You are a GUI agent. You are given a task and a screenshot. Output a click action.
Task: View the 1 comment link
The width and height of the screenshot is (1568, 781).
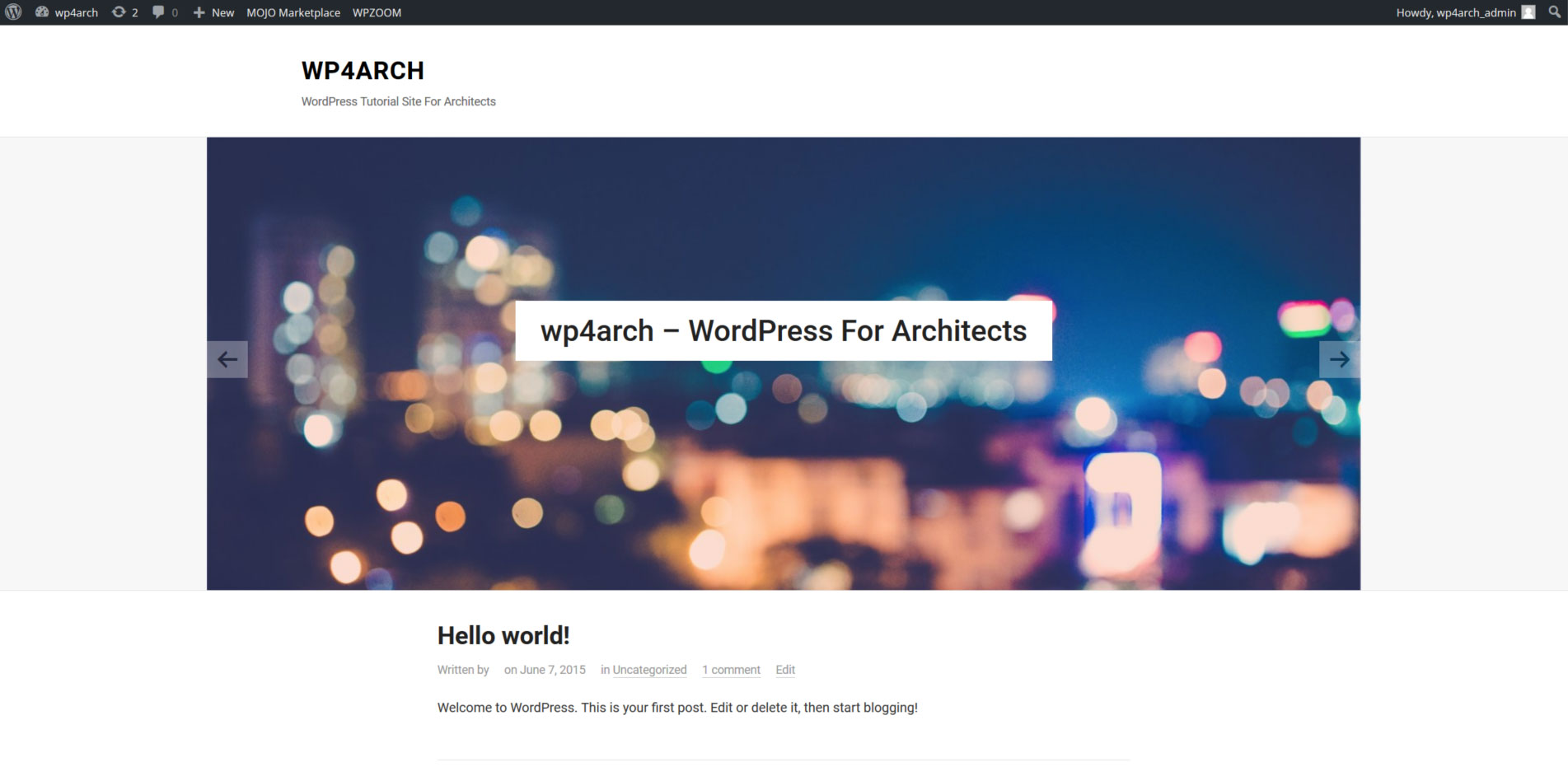tap(731, 670)
